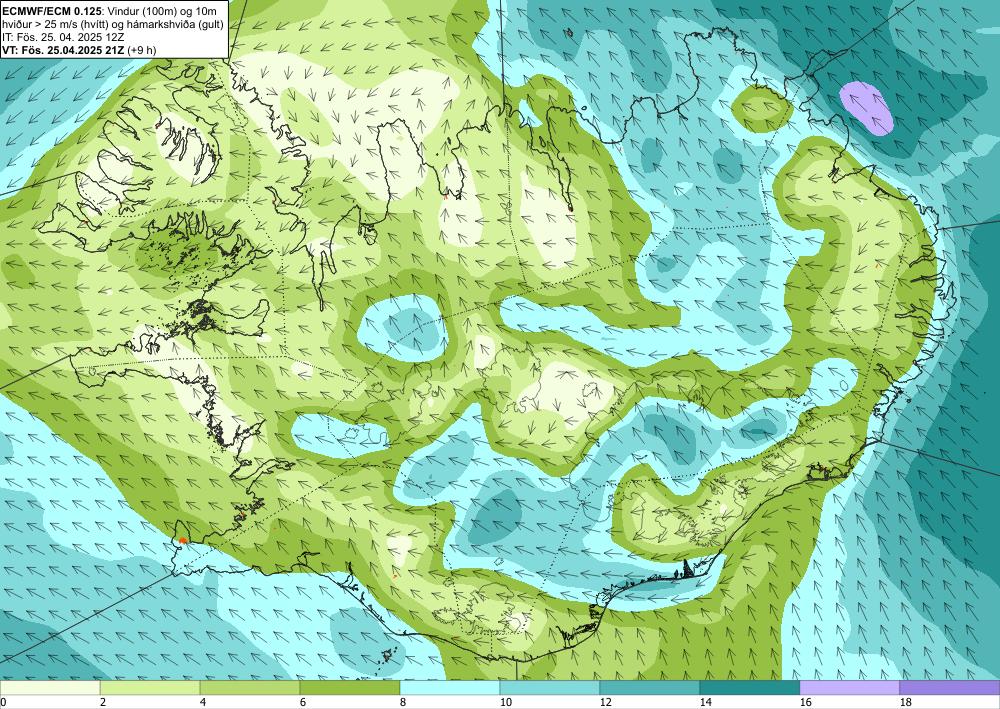The height and width of the screenshot is (709, 1000).
Task: Click the 0–2 m/s palest legend swatch
Action: (50, 687)
